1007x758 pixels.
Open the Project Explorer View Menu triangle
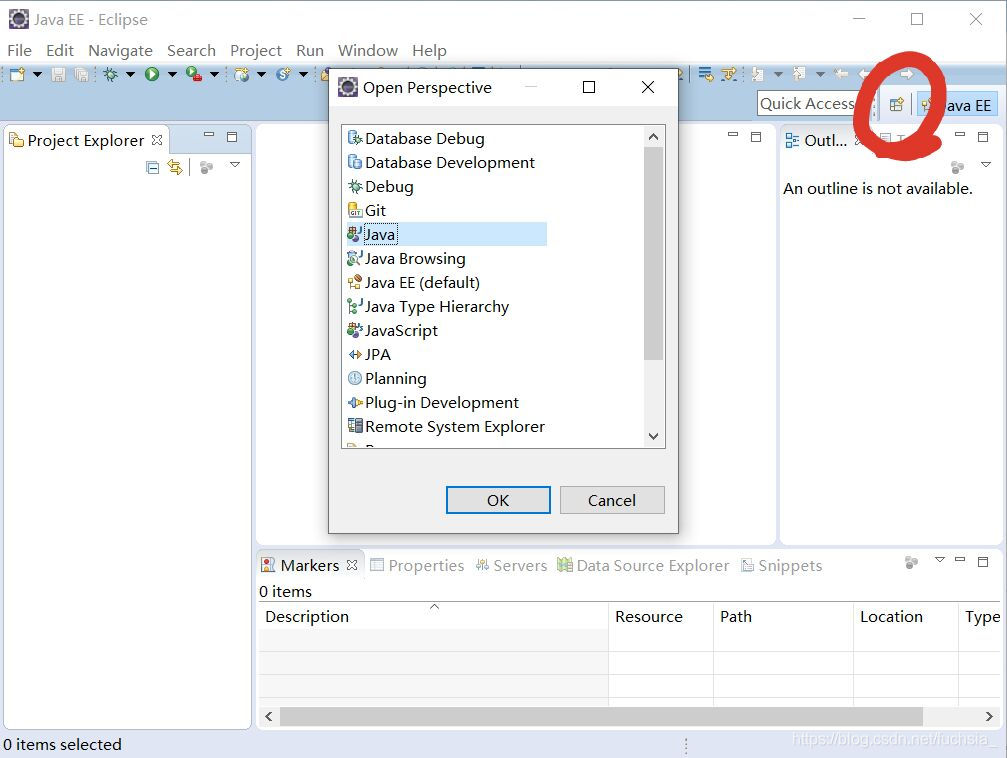pos(235,165)
